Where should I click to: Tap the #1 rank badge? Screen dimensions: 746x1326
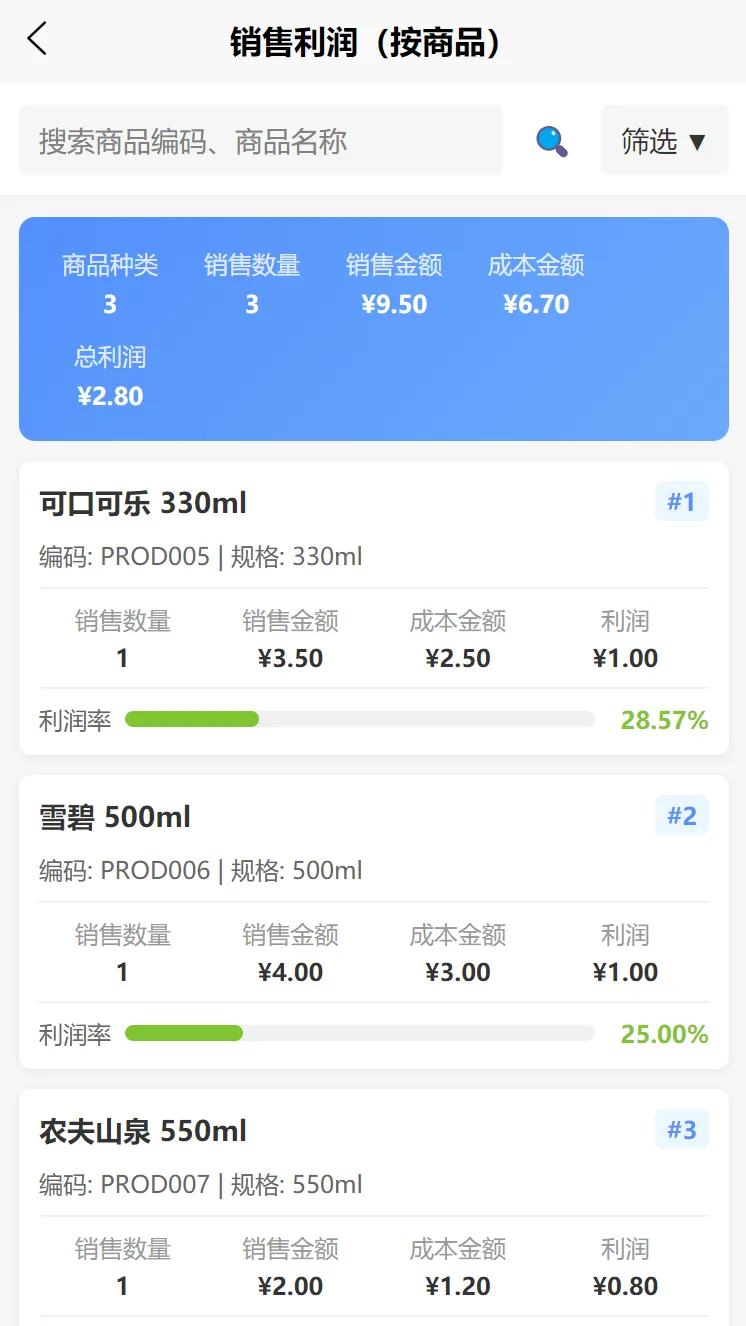pyautogui.click(x=681, y=502)
